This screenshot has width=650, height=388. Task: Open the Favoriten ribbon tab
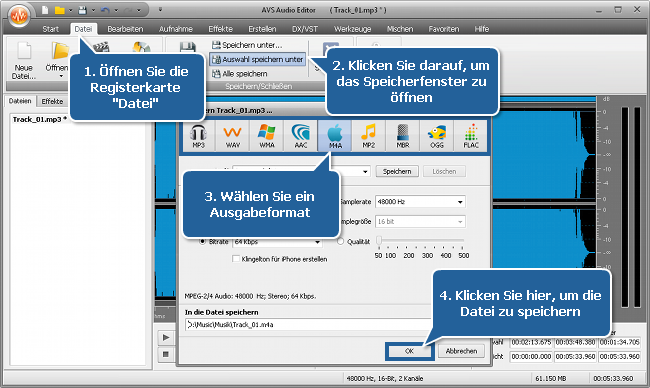[444, 29]
